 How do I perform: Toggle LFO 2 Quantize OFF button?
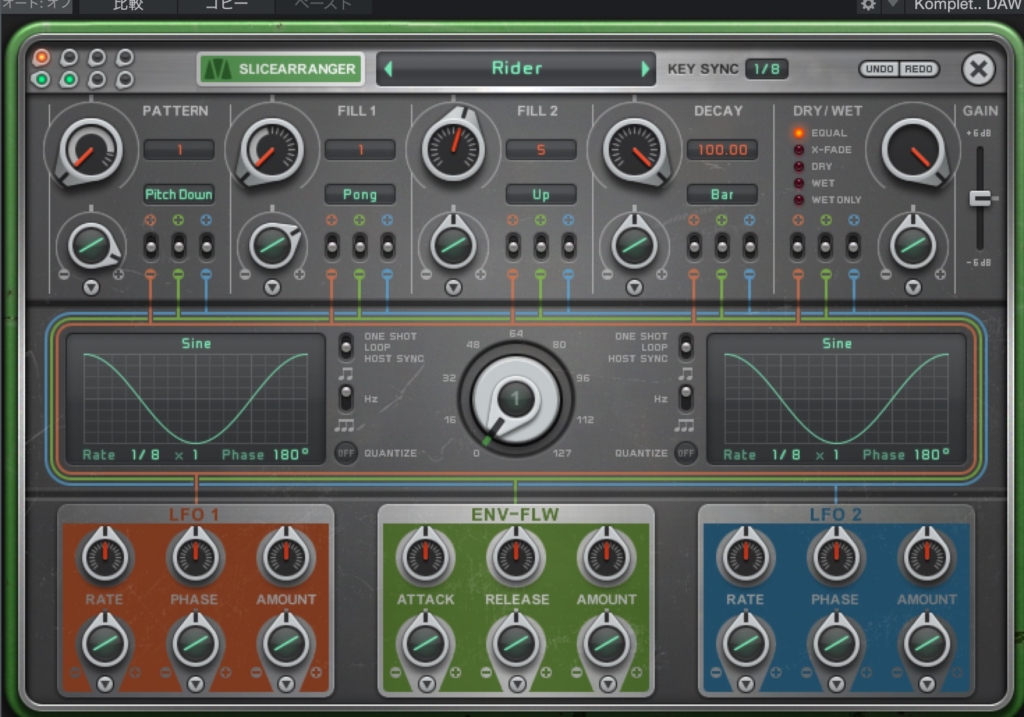click(x=686, y=453)
